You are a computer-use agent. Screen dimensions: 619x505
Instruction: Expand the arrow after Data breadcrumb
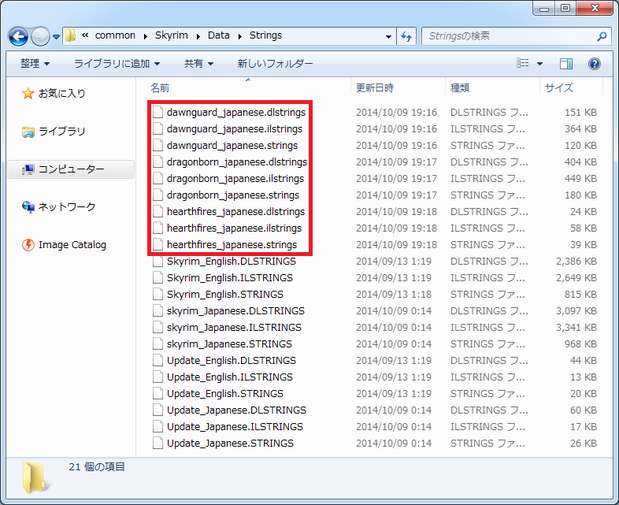pos(240,36)
